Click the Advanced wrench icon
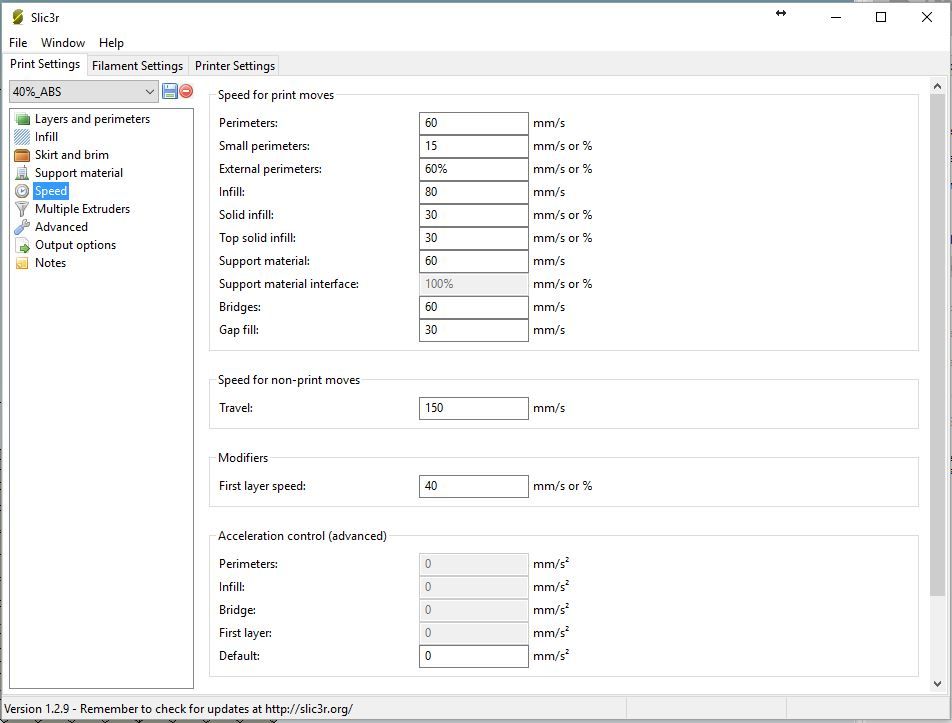952x723 pixels. 22,227
